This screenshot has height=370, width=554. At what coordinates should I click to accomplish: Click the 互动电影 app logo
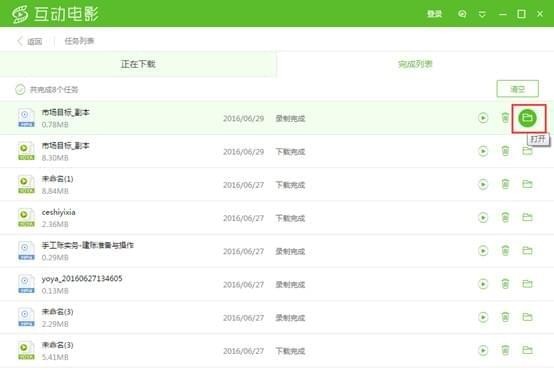[55, 14]
